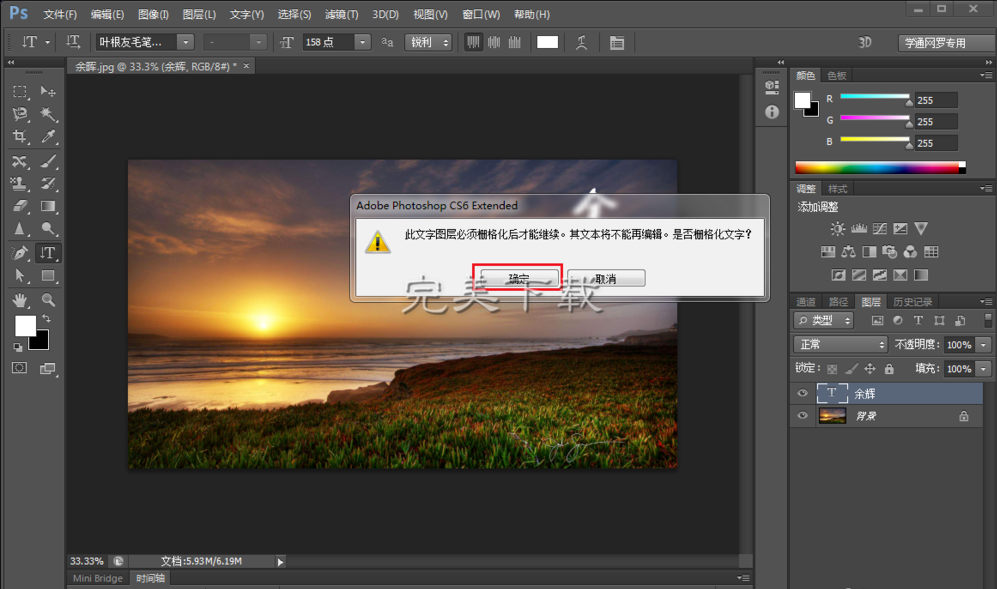Select the Crop tool in the toolbox
The height and width of the screenshot is (589, 997).
pos(19,137)
